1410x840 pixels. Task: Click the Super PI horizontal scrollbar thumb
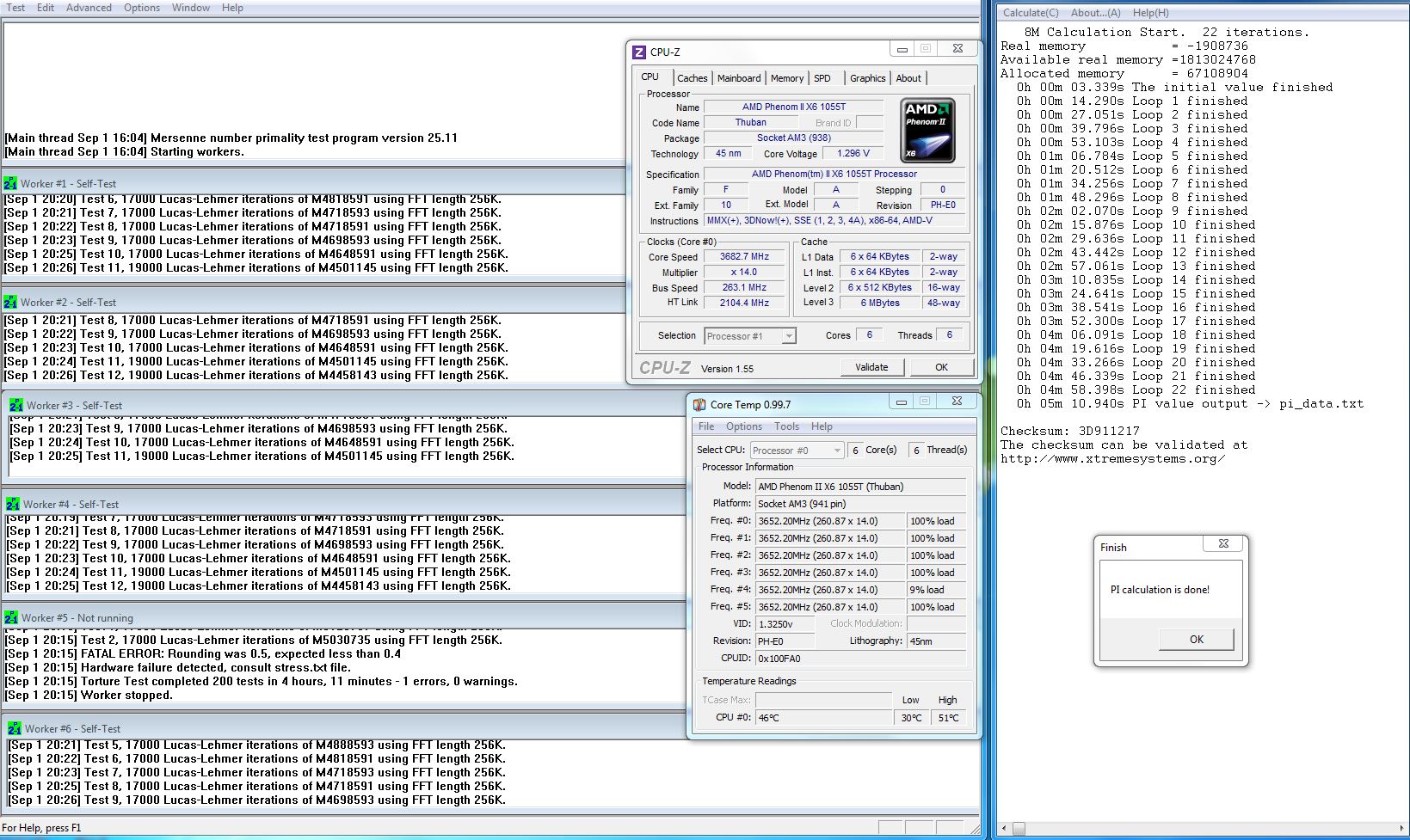(1019, 829)
